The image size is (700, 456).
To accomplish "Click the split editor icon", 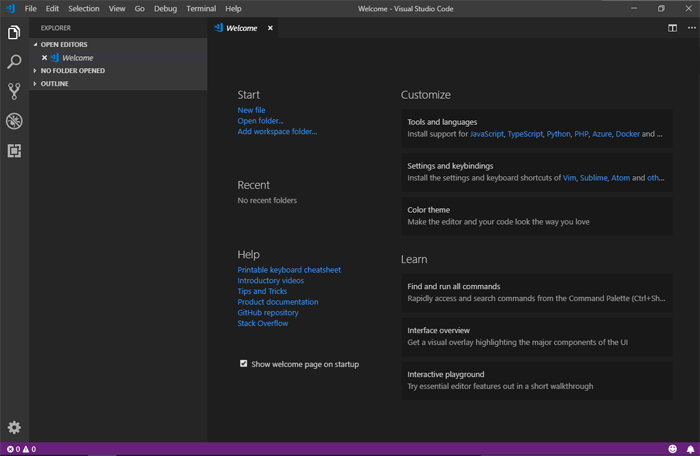I will (x=673, y=28).
